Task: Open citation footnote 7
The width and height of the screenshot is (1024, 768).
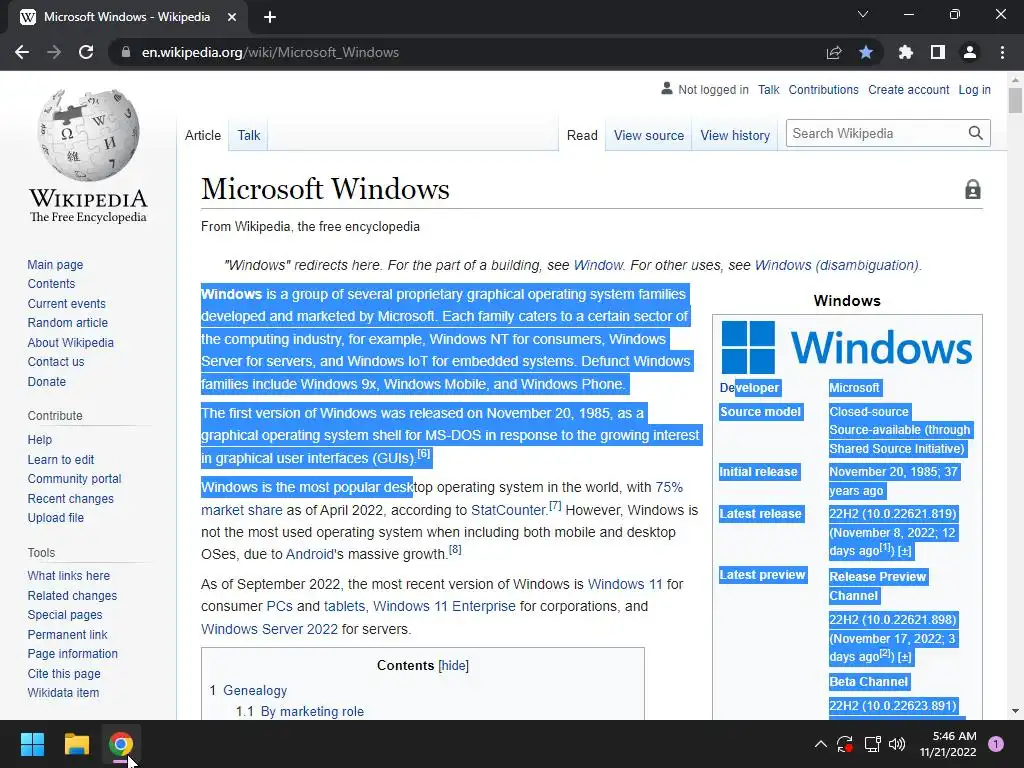Action: click(555, 505)
